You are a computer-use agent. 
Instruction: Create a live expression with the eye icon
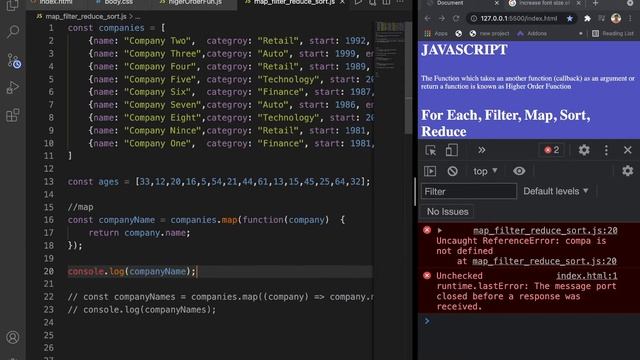pos(519,171)
